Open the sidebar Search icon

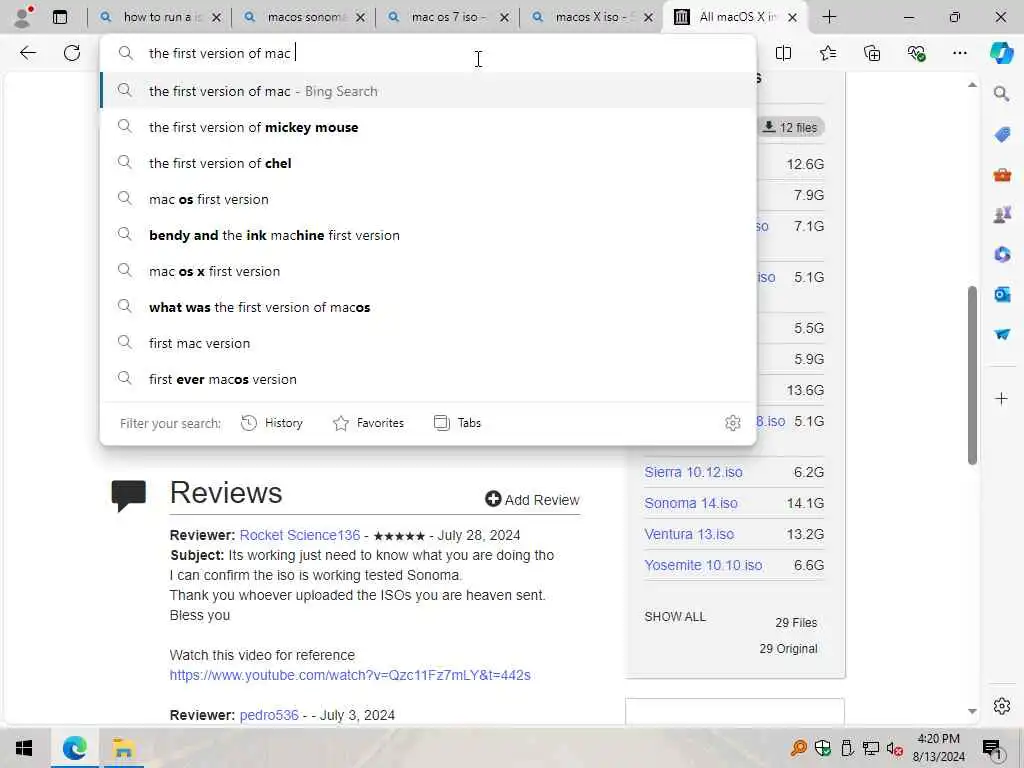click(x=1002, y=94)
